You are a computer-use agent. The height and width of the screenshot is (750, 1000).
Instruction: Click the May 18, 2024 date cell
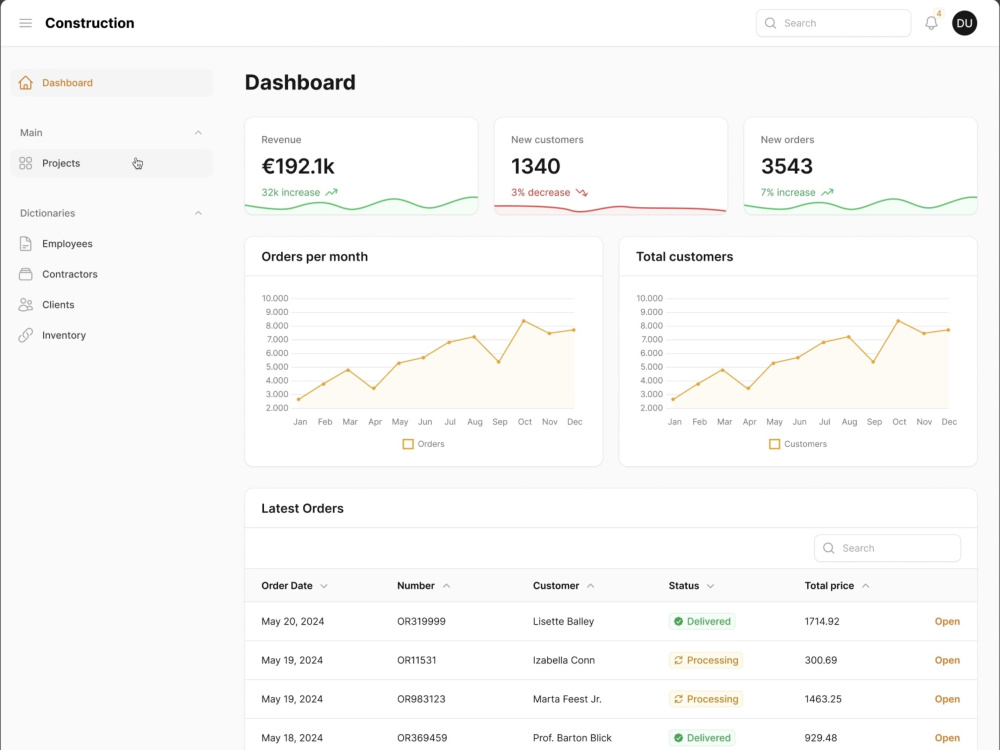(x=292, y=738)
